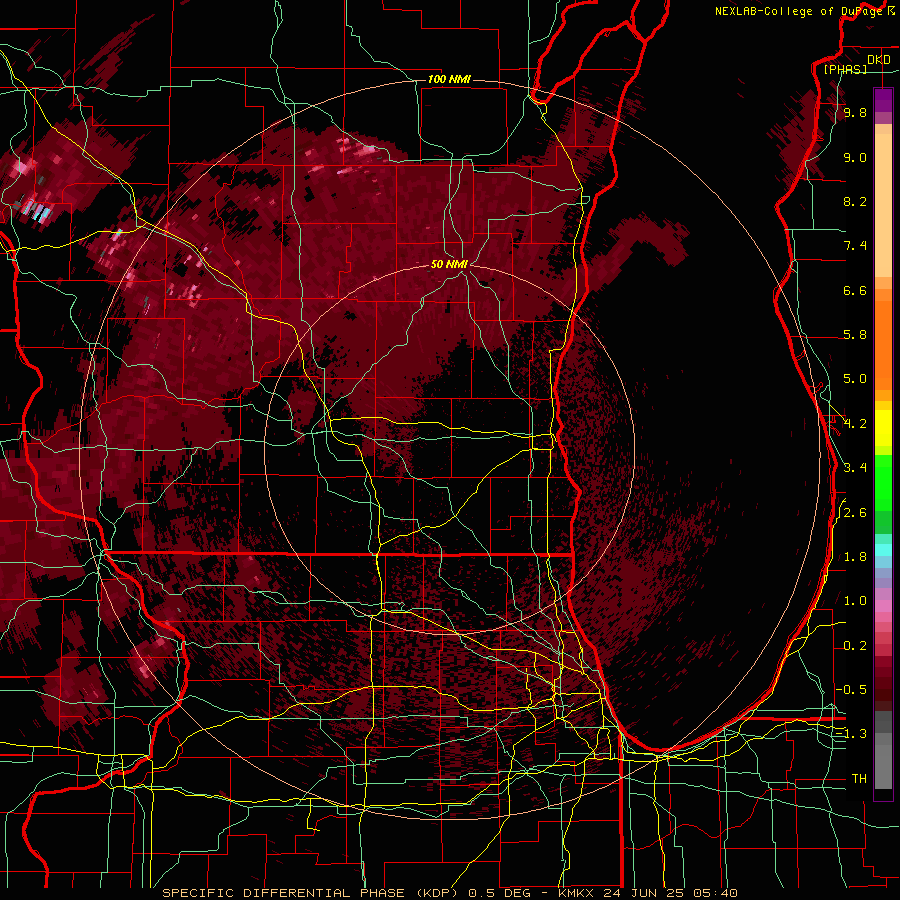Viewport: 900px width, 900px height.
Task: Click the 5.8 scale value
Action: pos(855,335)
